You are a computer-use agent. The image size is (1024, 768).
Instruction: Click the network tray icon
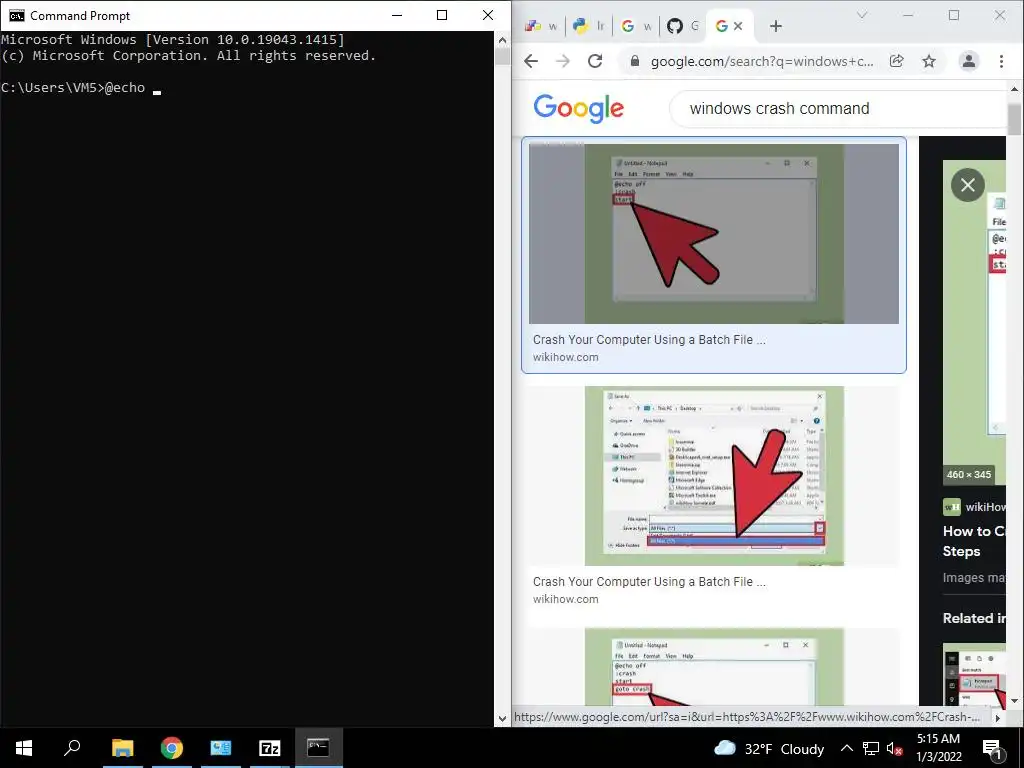(x=871, y=748)
